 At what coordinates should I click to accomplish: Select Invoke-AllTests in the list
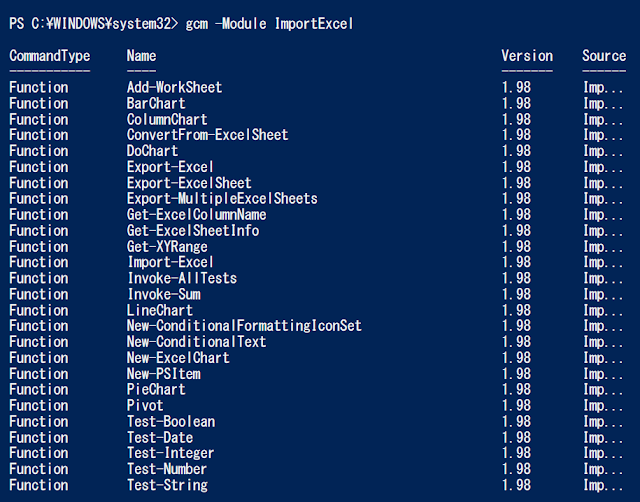click(x=182, y=278)
